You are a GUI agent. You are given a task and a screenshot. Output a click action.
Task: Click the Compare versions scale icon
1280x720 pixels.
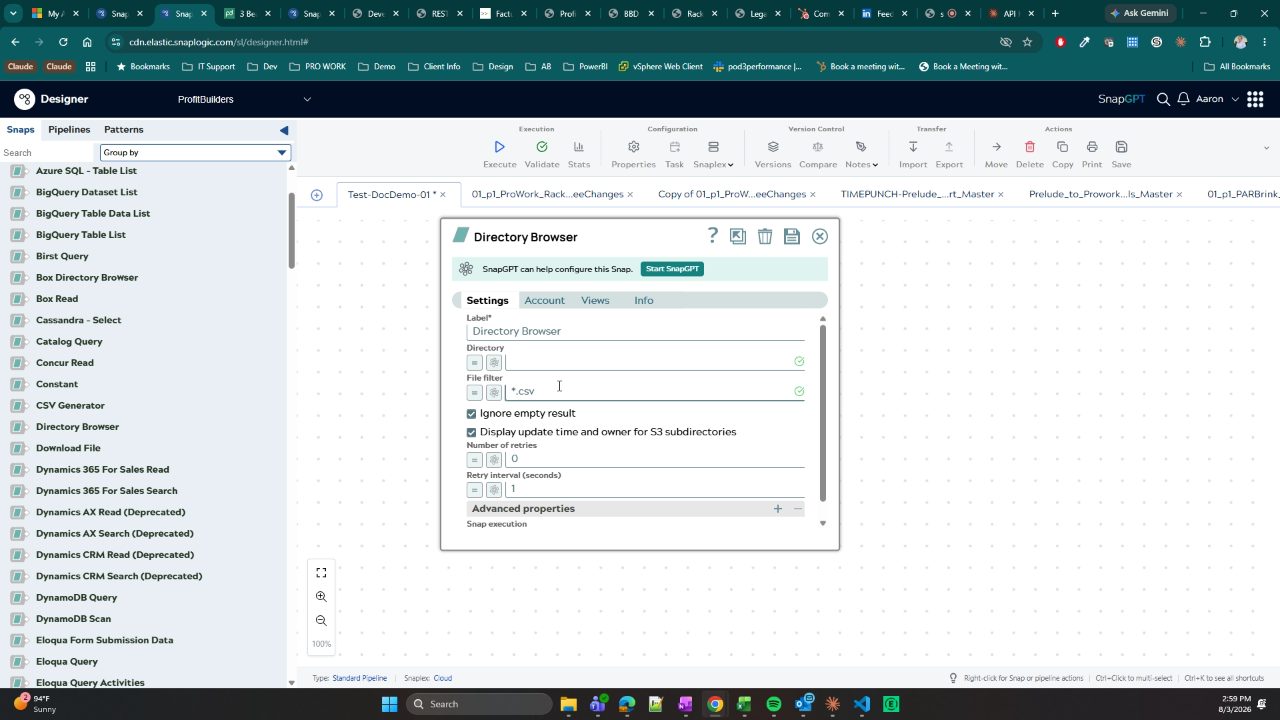click(818, 147)
